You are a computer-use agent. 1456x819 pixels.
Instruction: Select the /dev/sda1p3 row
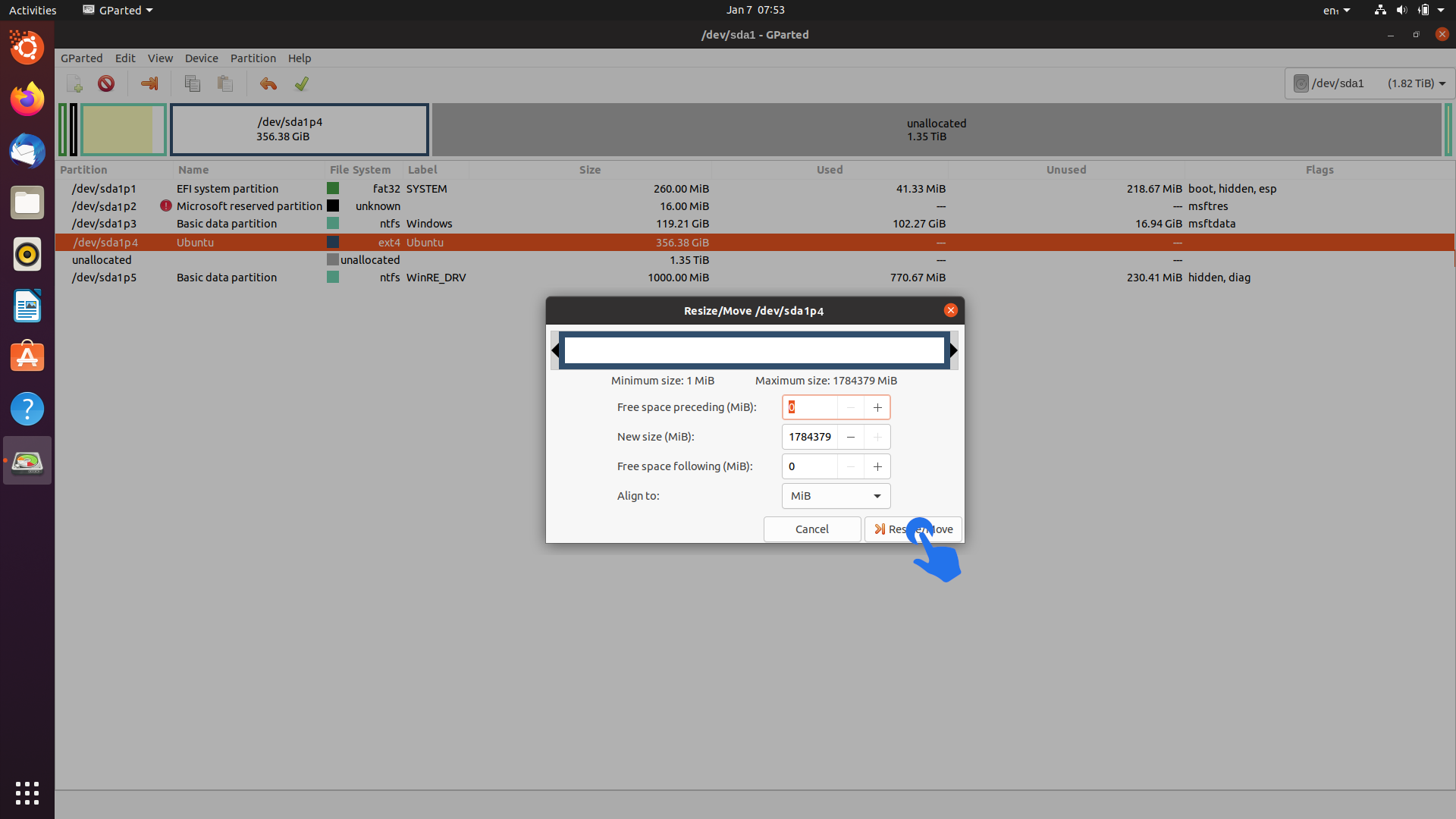tap(755, 224)
